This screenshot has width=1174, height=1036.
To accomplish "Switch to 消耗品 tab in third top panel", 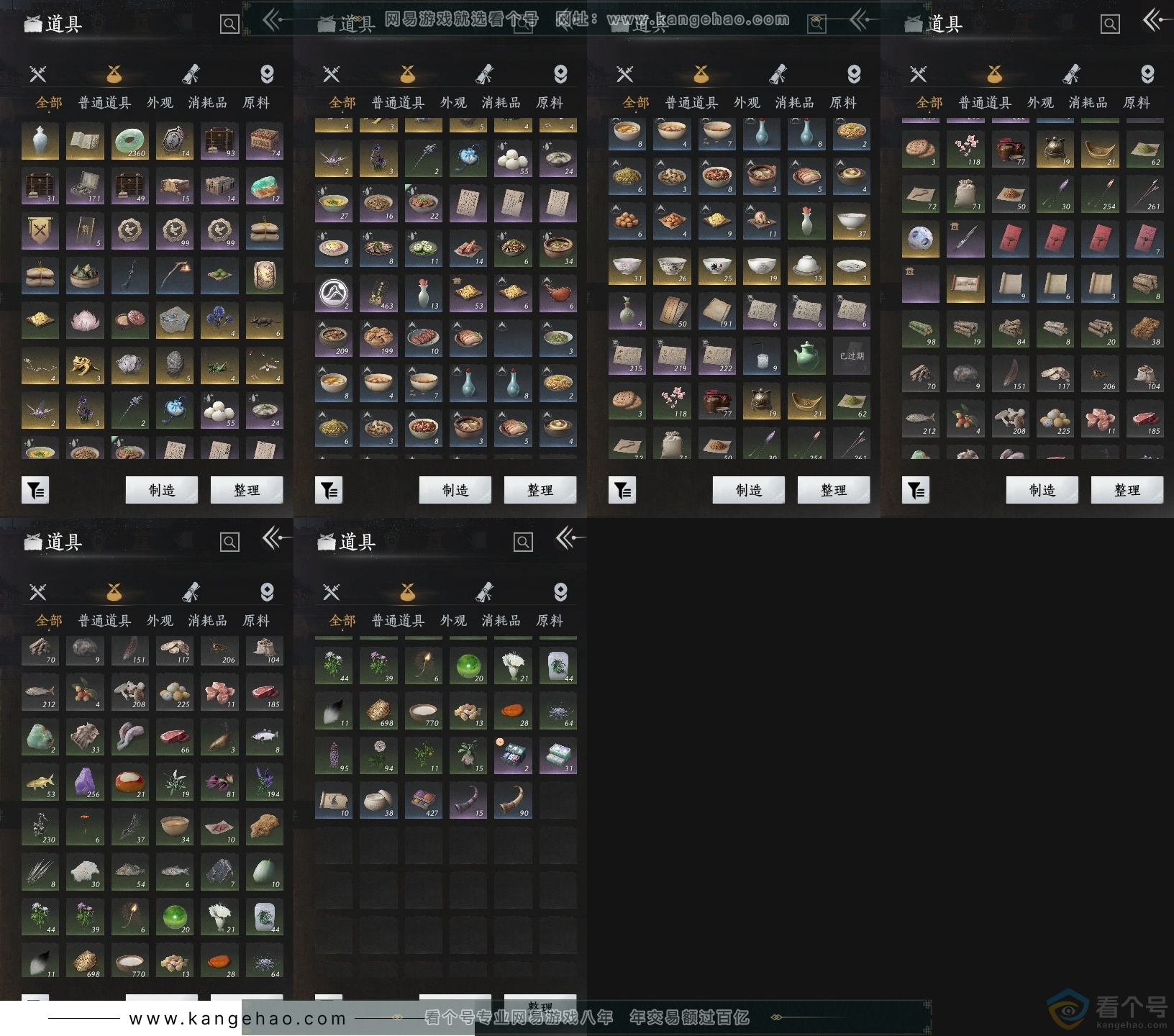I will pyautogui.click(x=795, y=103).
